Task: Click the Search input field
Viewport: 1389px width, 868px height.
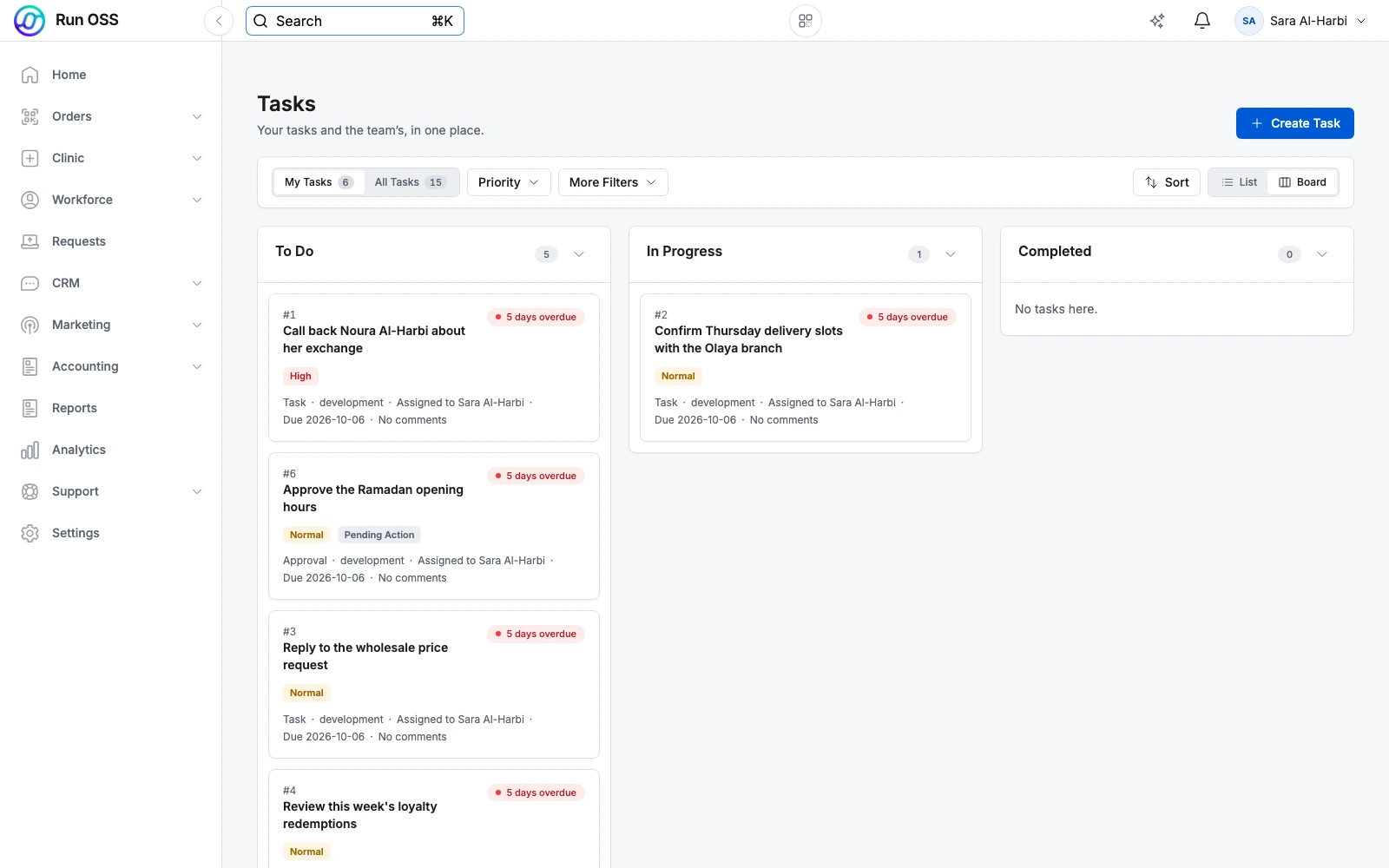Action: (355, 21)
